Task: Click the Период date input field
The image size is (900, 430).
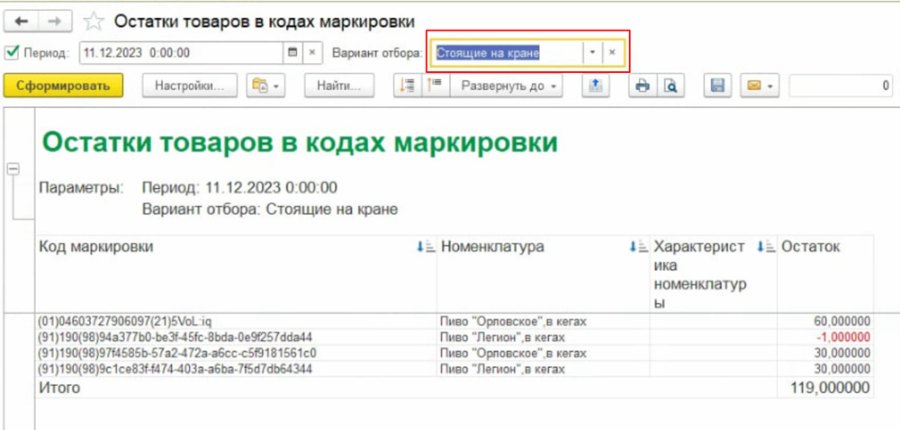Action: point(181,53)
